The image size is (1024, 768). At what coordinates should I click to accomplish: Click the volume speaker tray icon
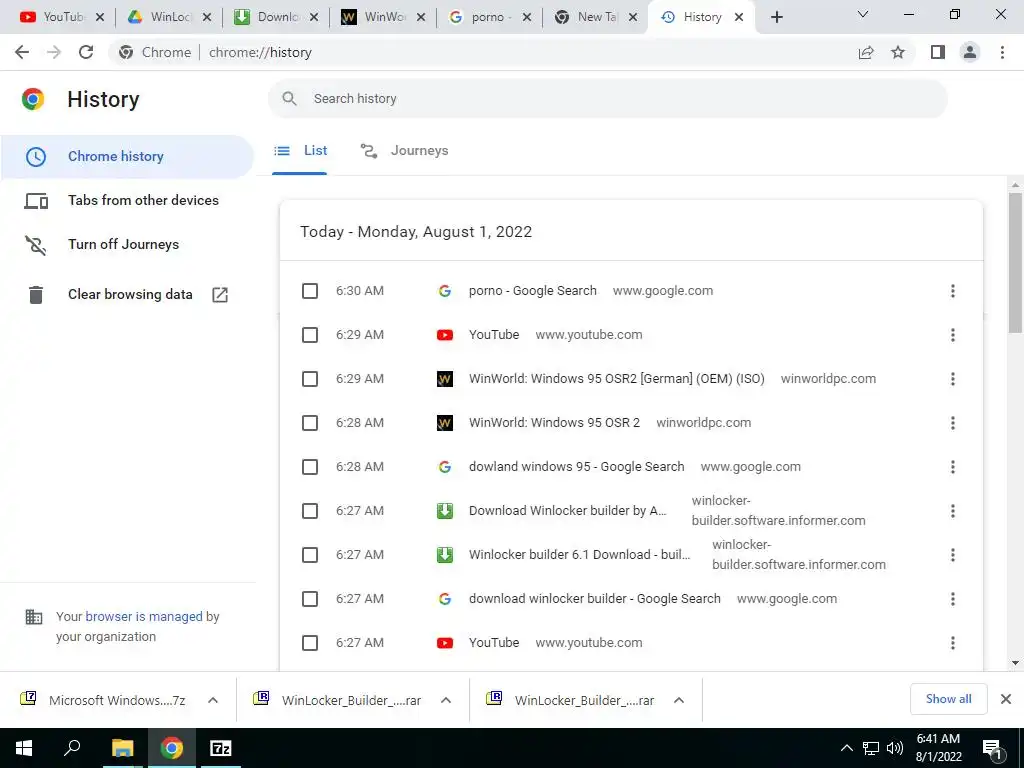(x=895, y=748)
